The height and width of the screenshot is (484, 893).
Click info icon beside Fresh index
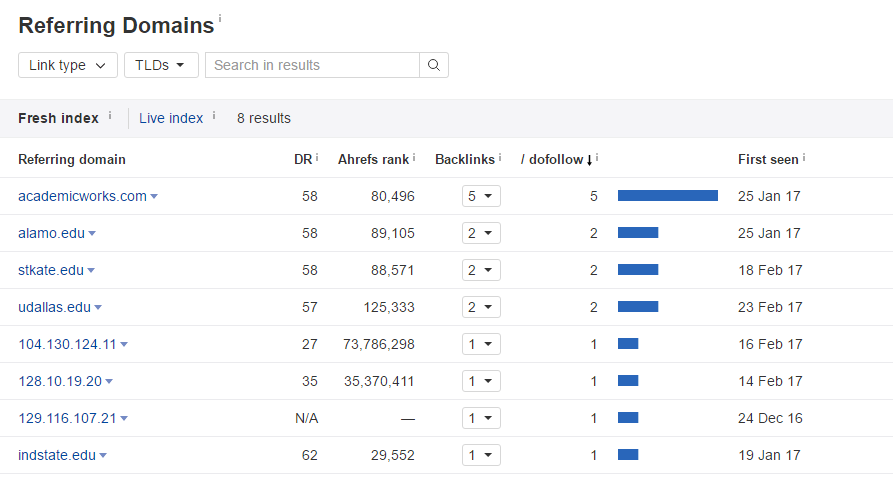(110, 116)
